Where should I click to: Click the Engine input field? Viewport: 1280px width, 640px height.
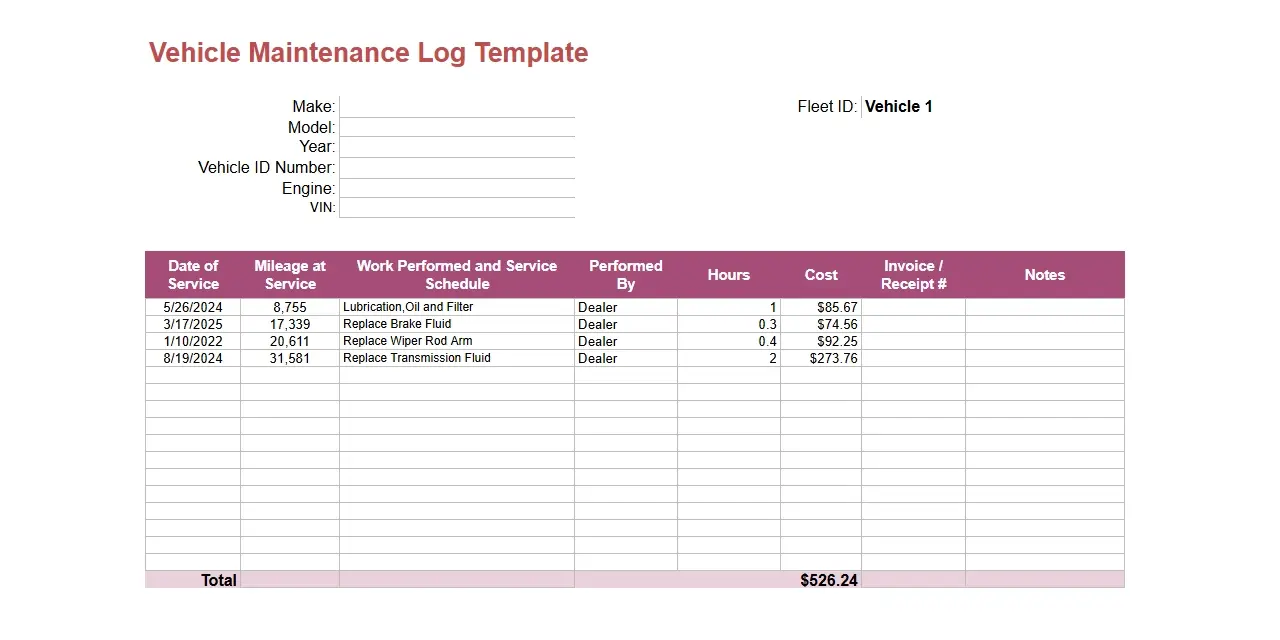tap(457, 189)
